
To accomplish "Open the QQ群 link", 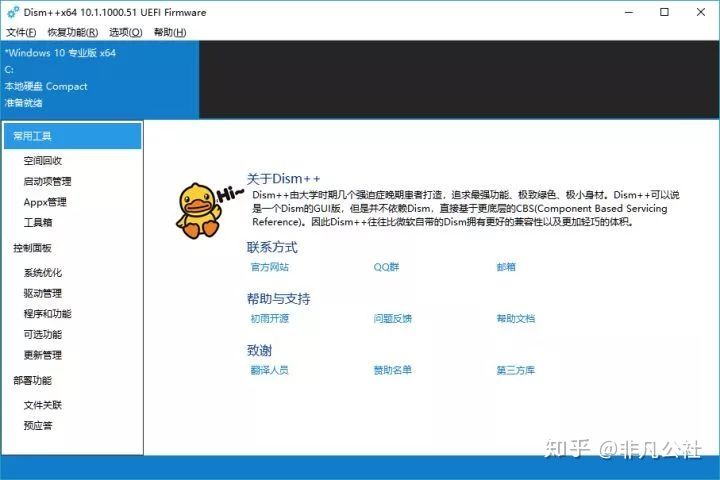I will (386, 267).
